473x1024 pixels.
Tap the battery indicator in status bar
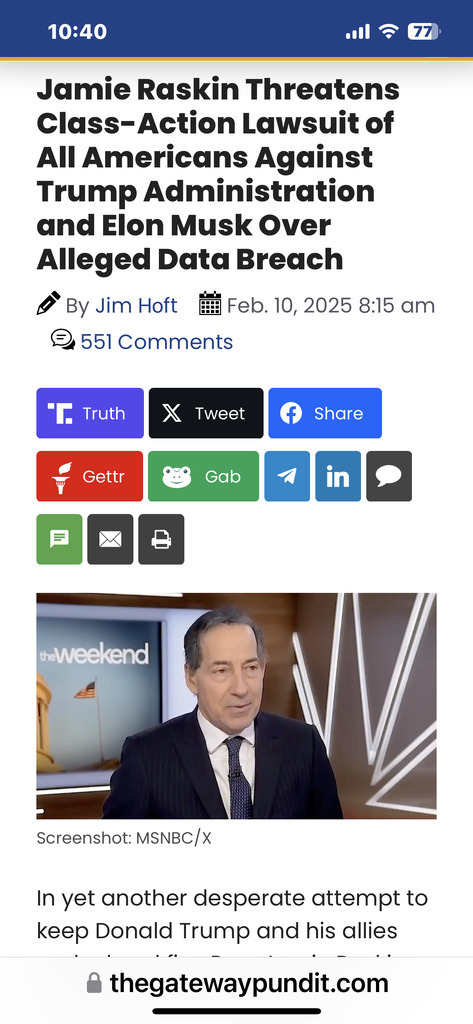pos(424,31)
